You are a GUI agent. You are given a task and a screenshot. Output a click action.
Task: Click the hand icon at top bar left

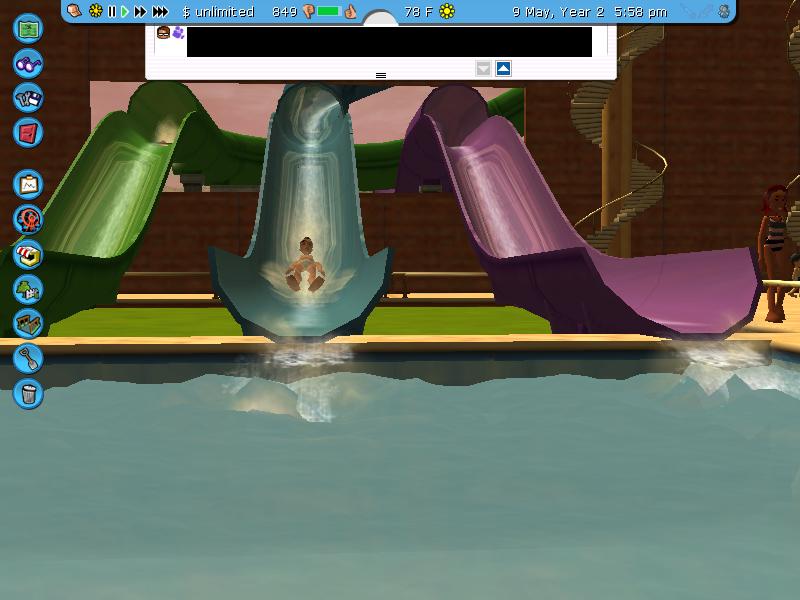74,11
